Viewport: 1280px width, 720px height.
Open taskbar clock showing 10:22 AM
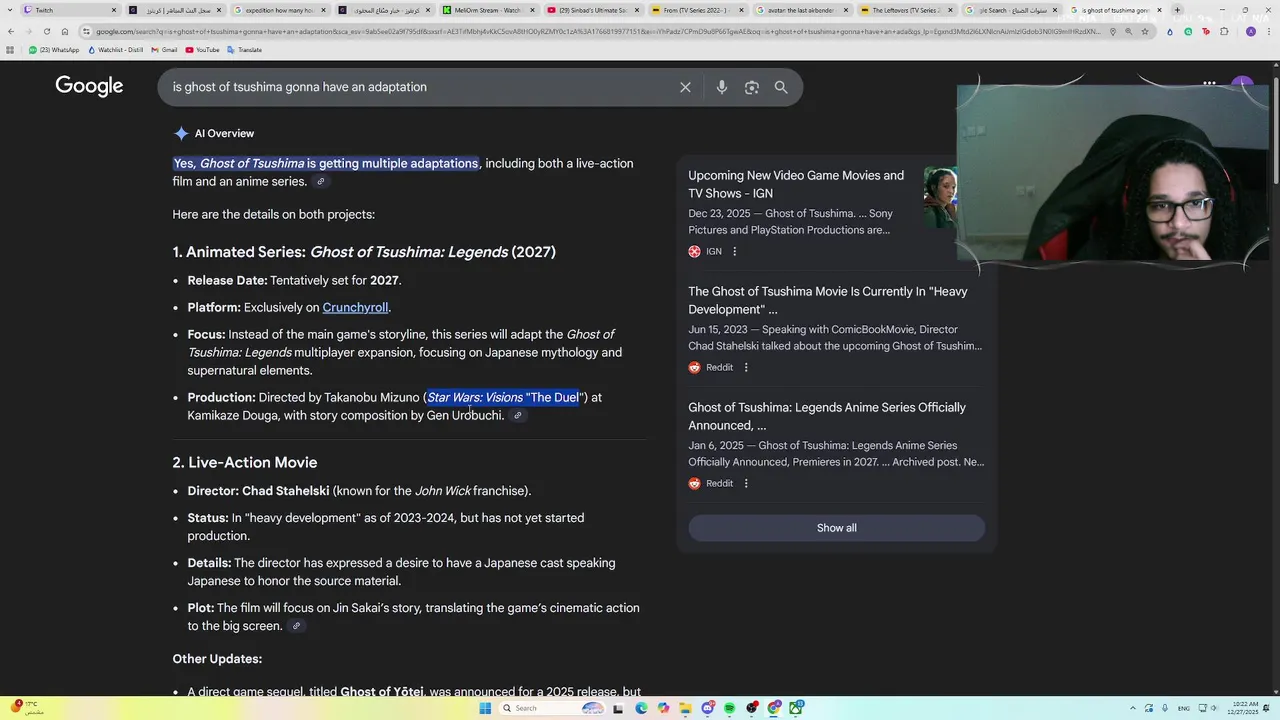tap(1245, 708)
